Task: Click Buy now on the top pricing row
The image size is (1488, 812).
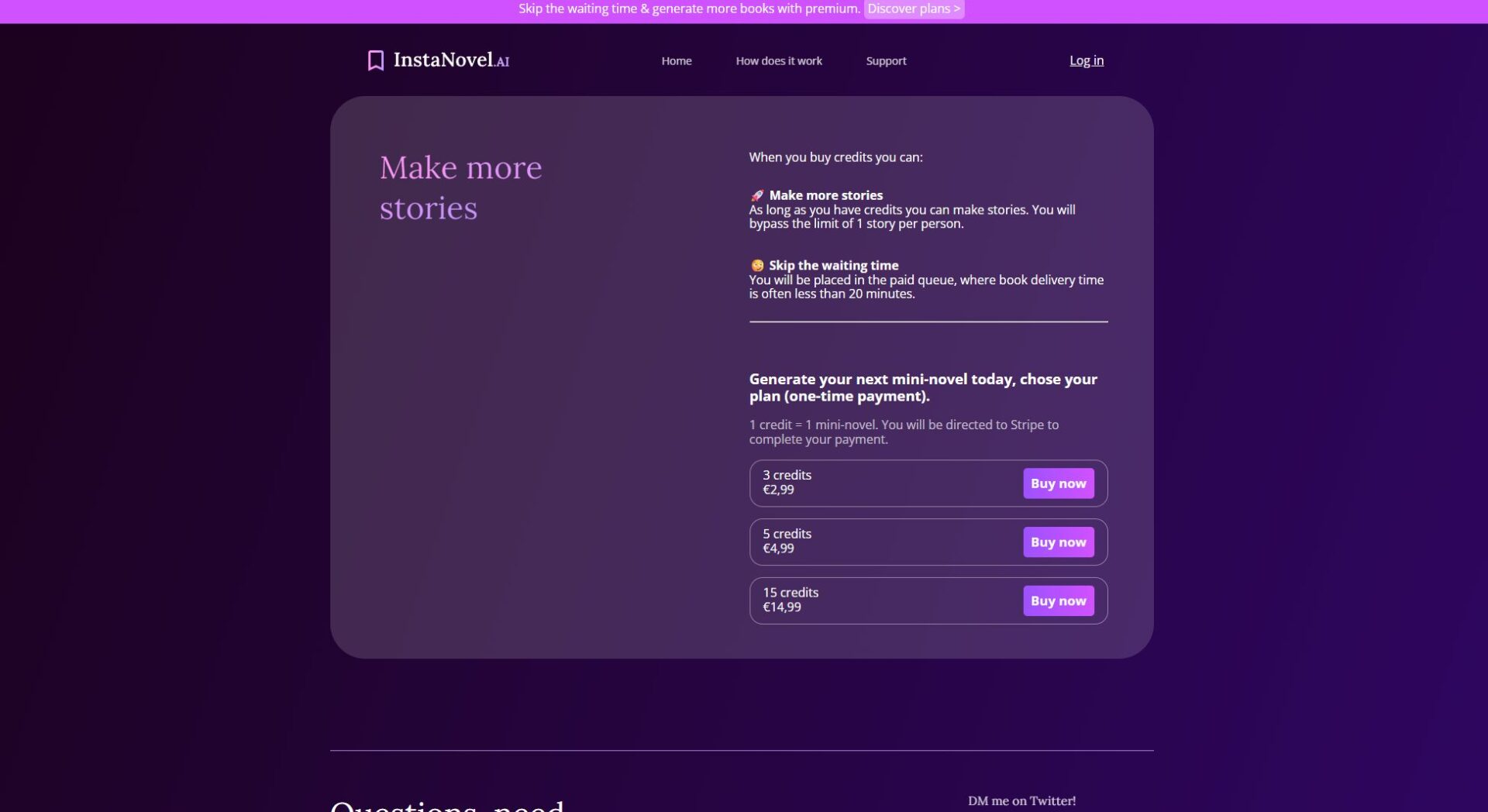Action: [x=1059, y=483]
